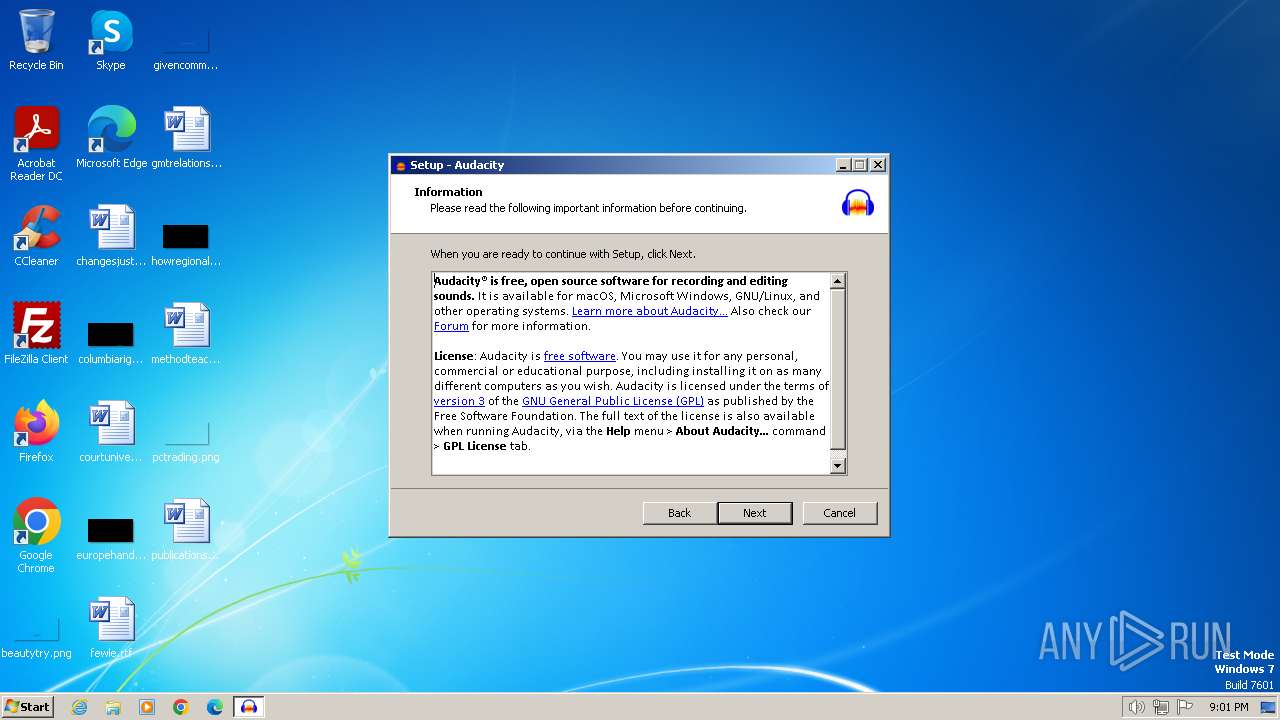1280x720 pixels.
Task: Open the FileZilla Client shortcut
Action: coord(36,333)
